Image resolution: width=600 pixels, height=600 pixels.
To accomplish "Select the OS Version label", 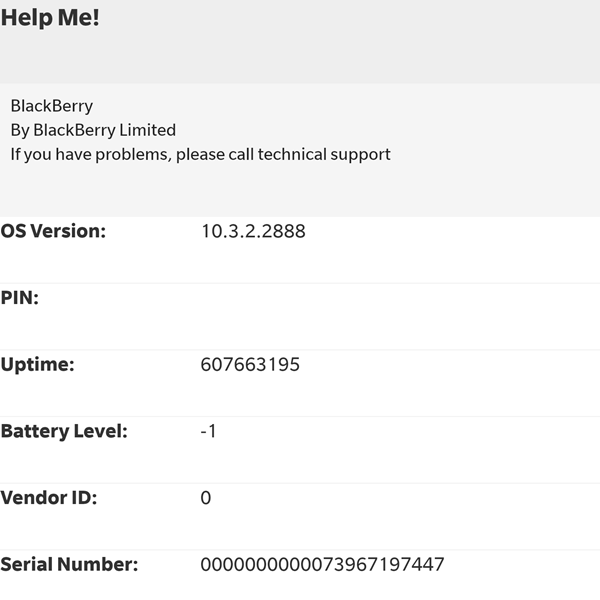I will (53, 231).
